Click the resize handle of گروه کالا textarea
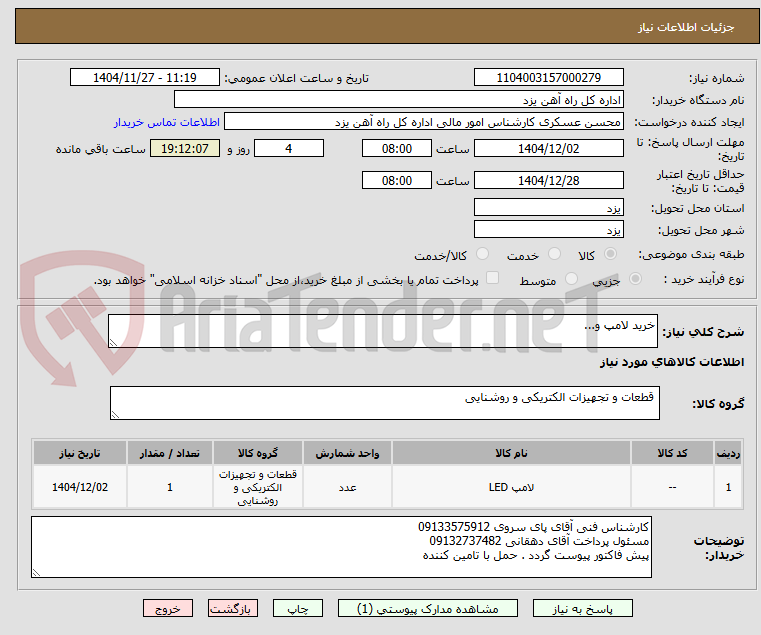The width and height of the screenshot is (761, 635). (115, 415)
